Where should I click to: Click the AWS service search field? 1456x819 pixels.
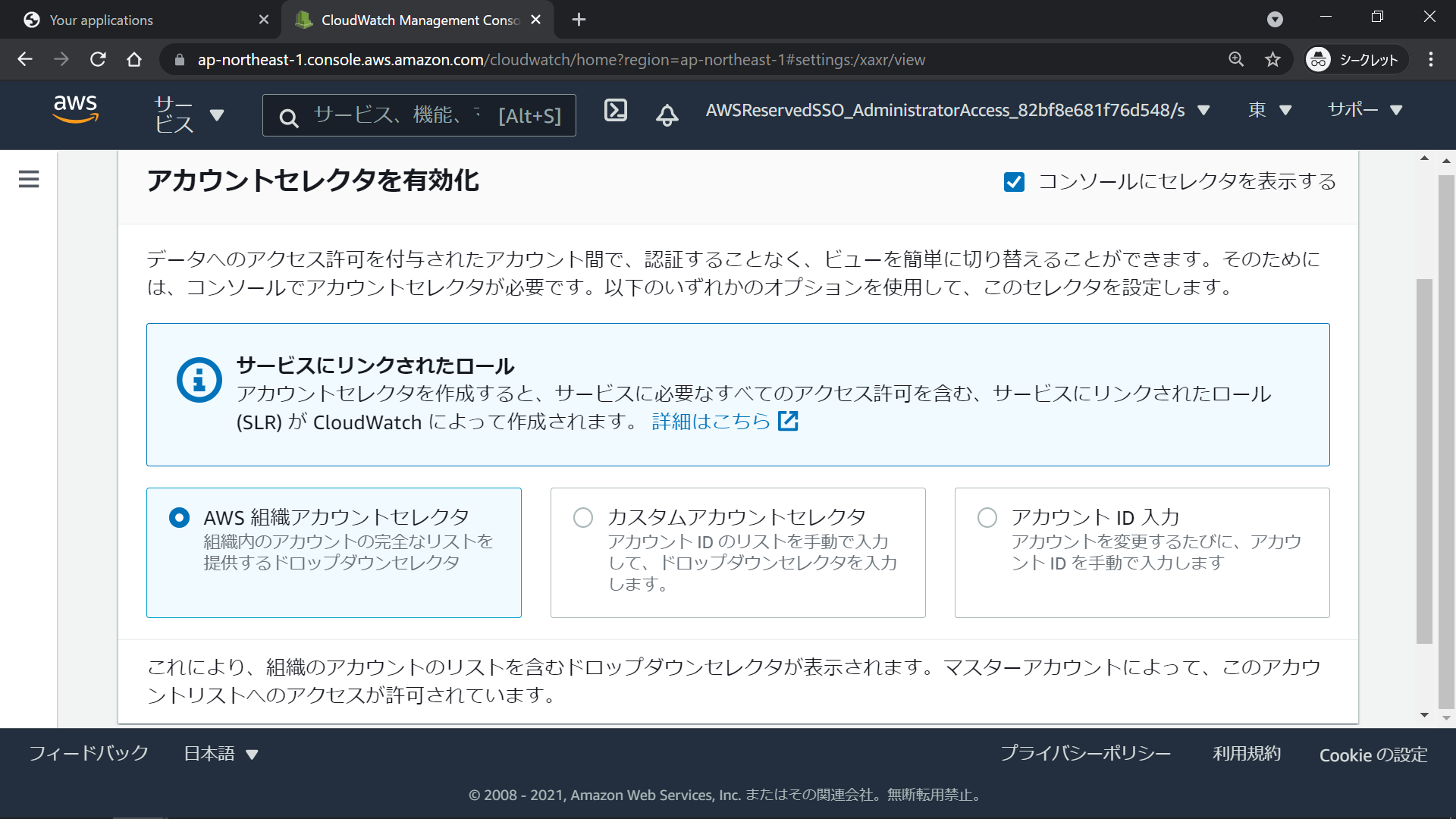(x=419, y=115)
